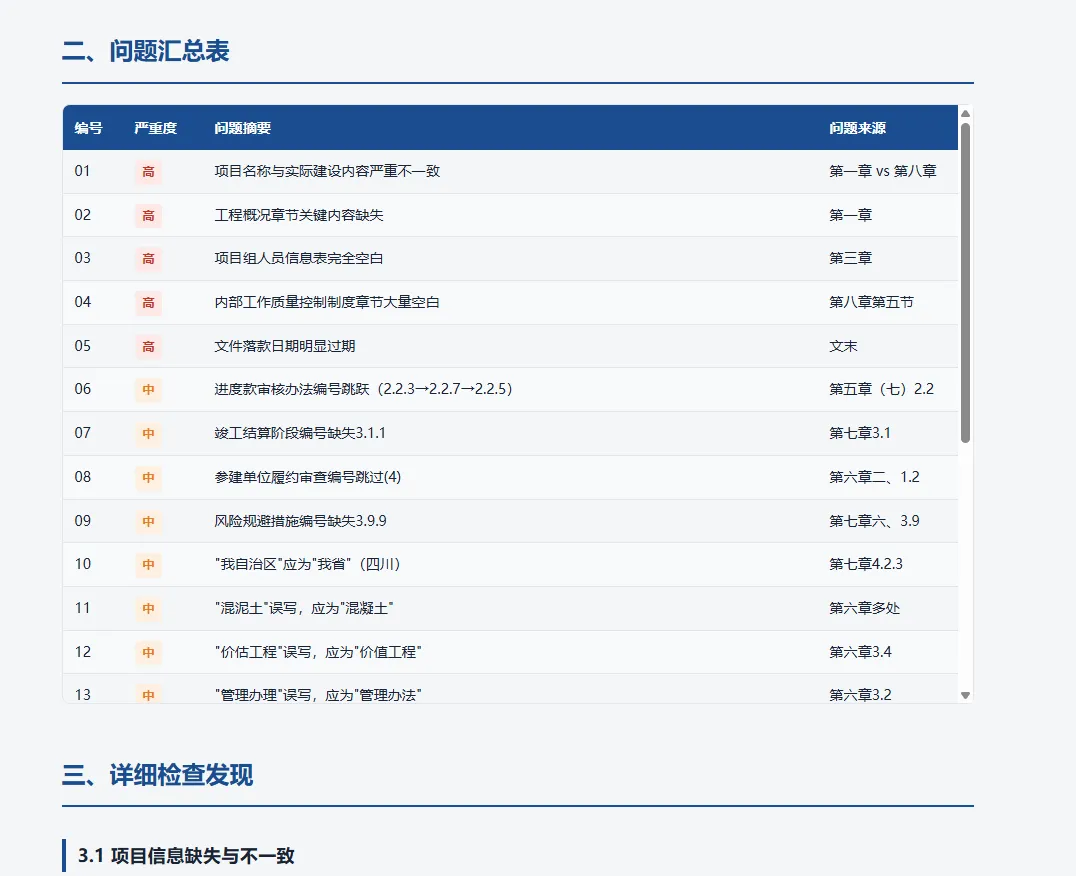Click the text 风险规避措施编号缺失3.9.9
This screenshot has width=1076, height=876.
tap(301, 521)
